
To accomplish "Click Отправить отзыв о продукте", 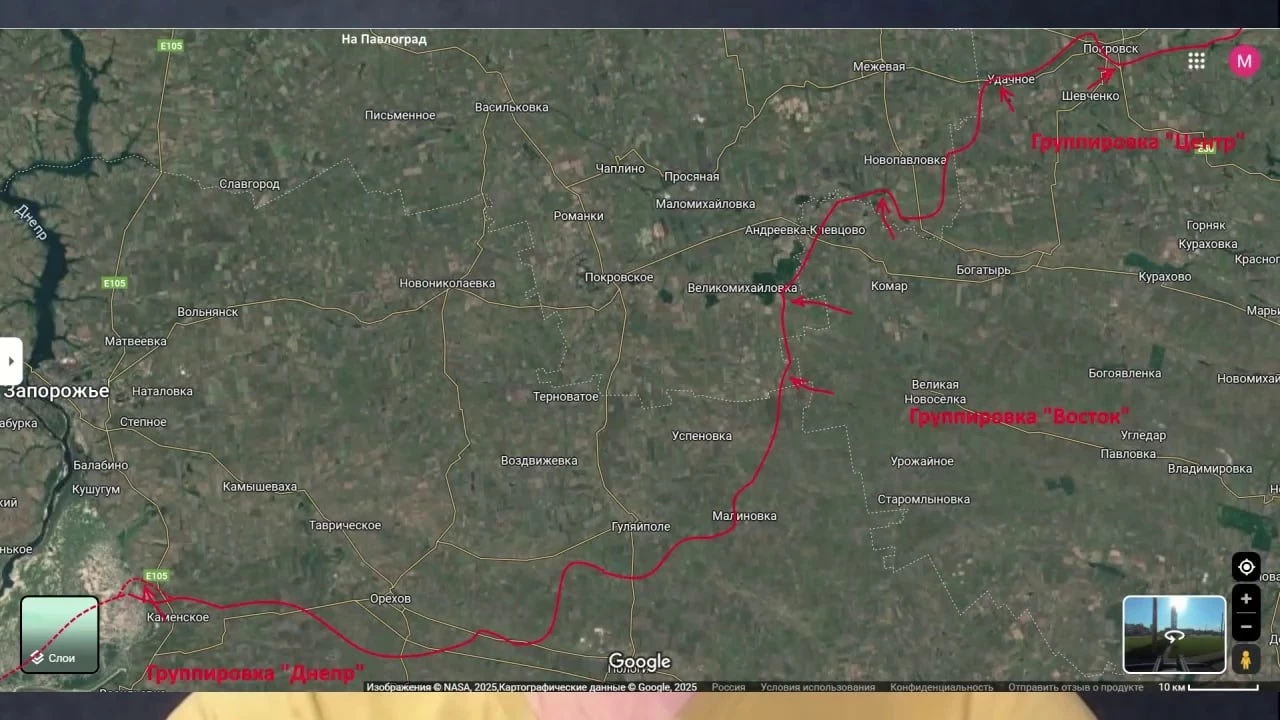I will click(1075, 687).
